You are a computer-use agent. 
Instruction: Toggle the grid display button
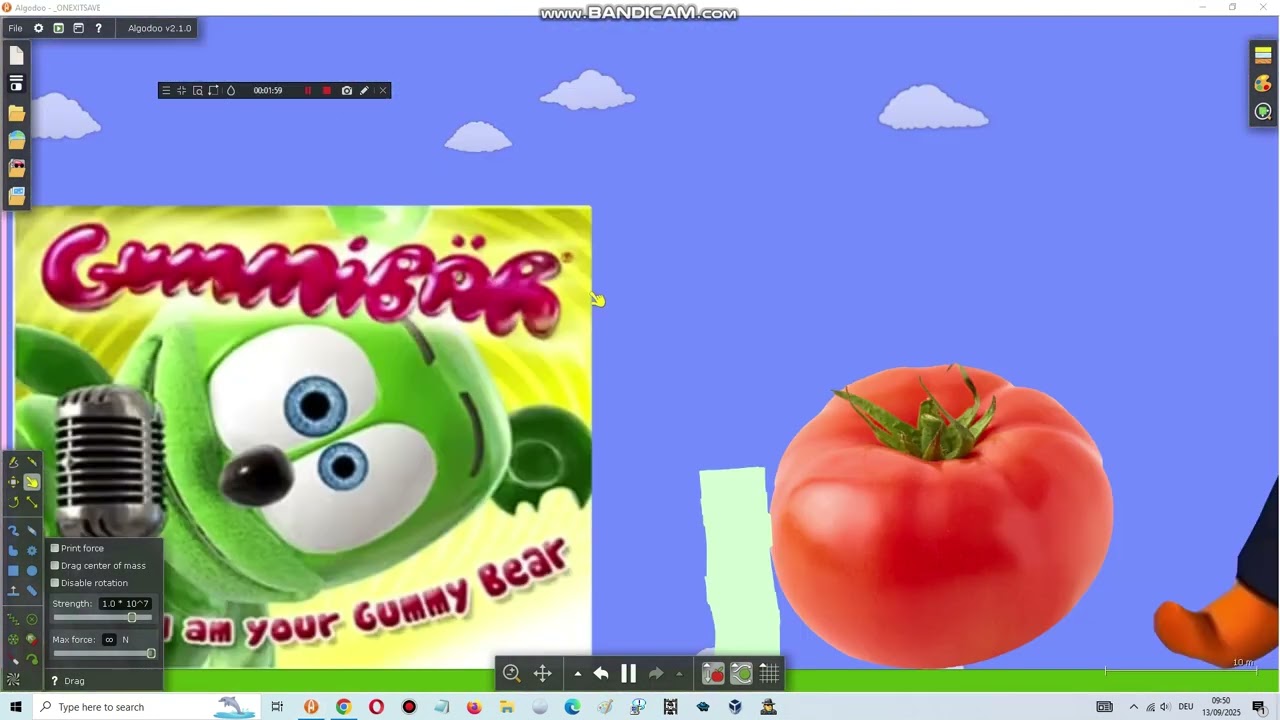coord(769,674)
